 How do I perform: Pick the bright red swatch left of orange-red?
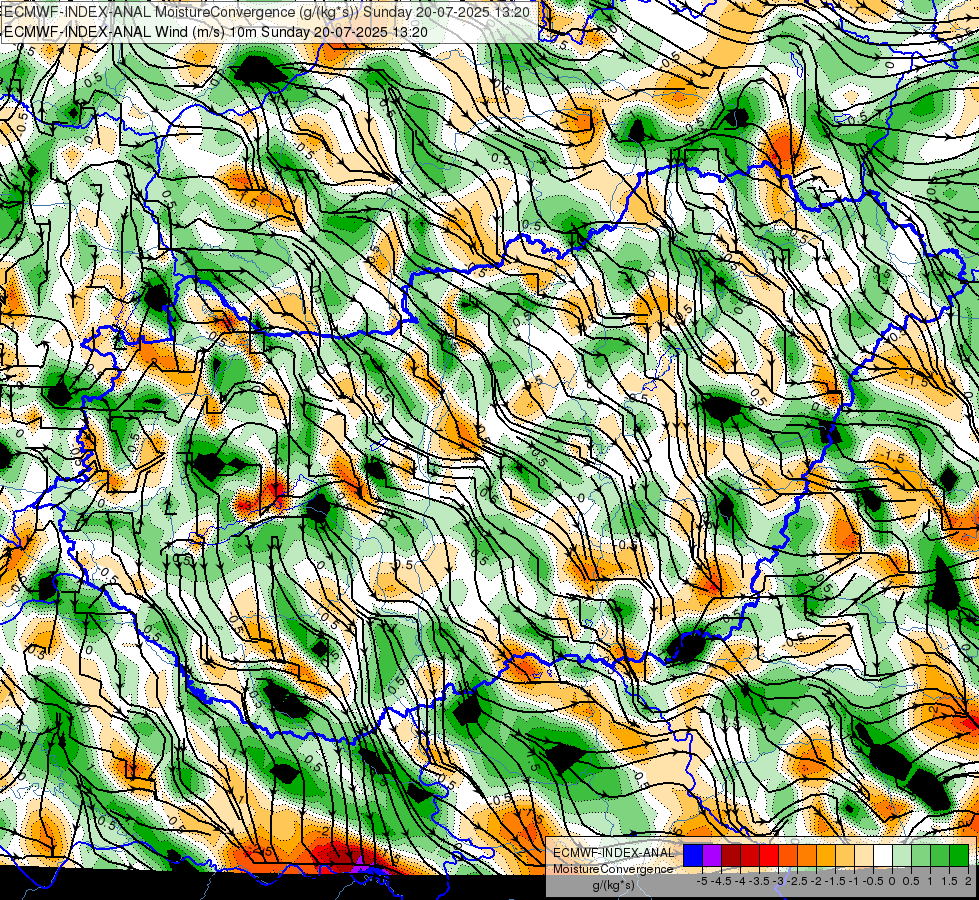point(769,855)
